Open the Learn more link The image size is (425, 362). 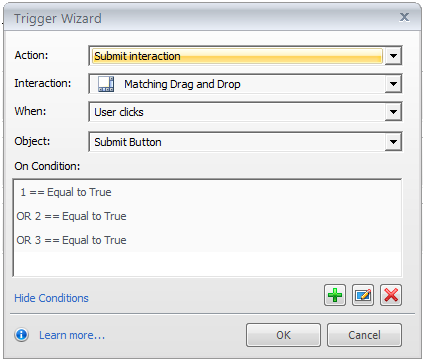pos(72,335)
